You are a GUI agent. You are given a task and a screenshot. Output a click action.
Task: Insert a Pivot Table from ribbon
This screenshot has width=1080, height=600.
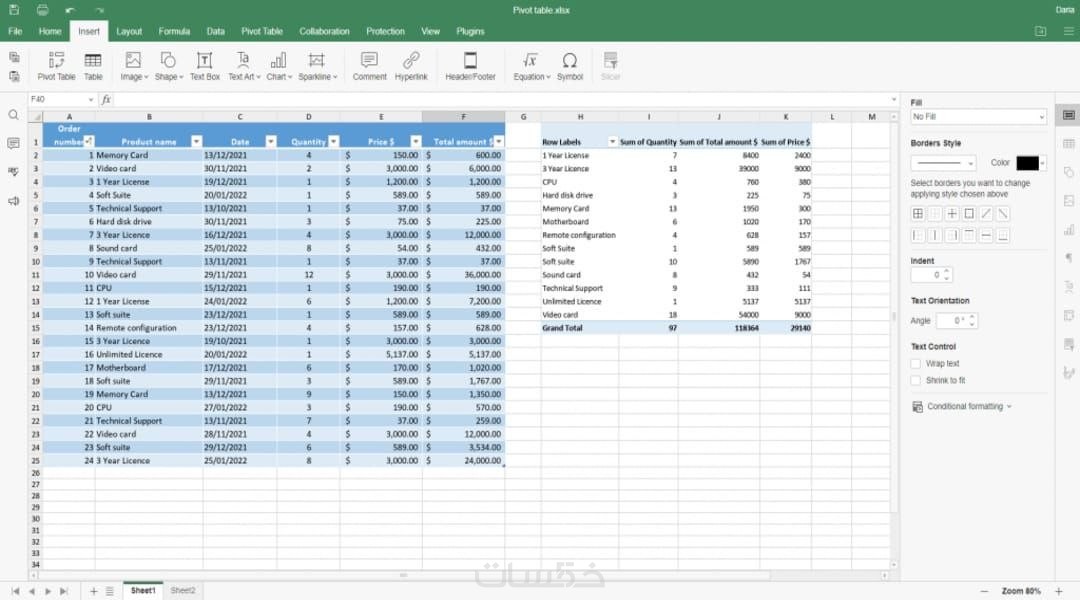click(x=56, y=66)
